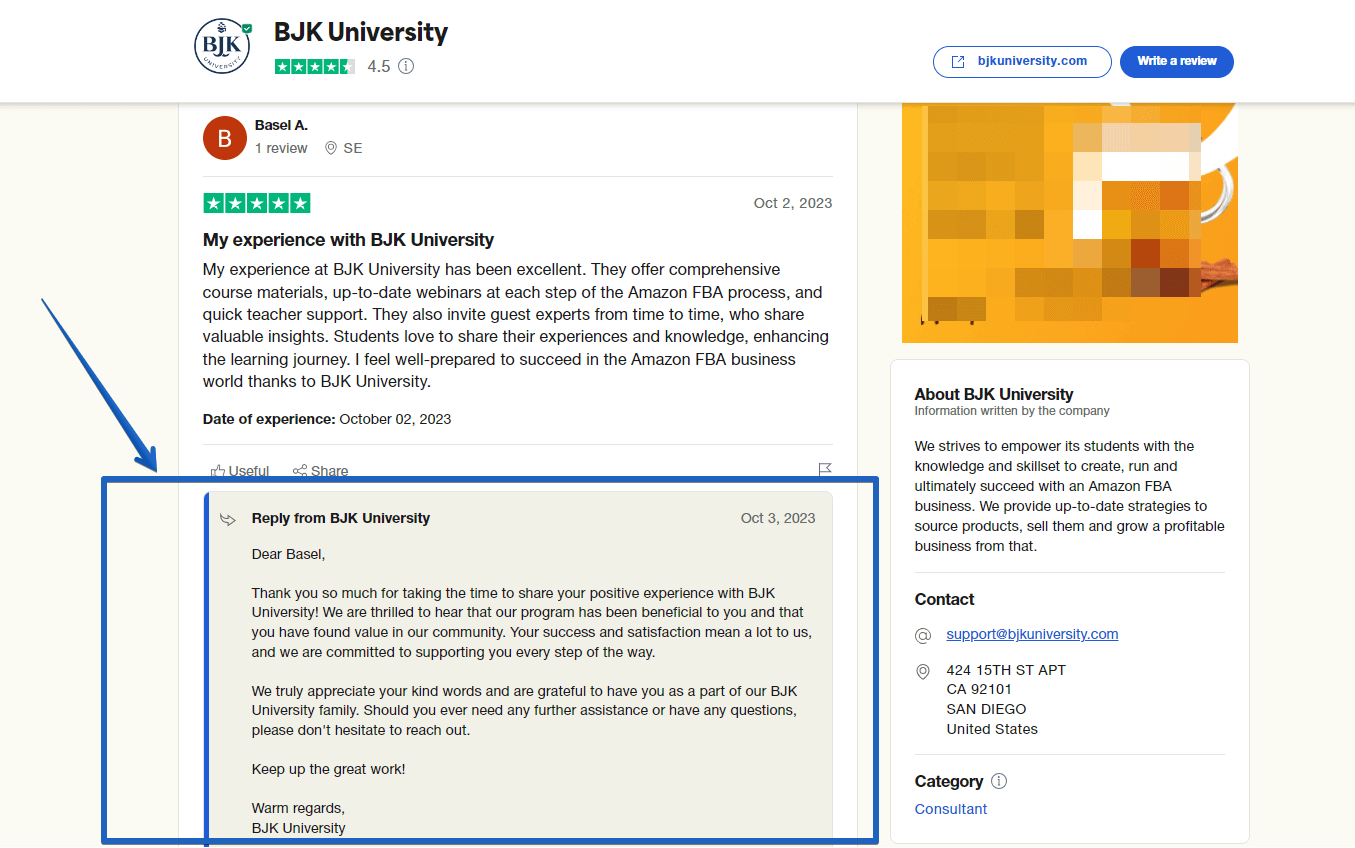
Task: Click Basel A.'s red avatar icon
Action: [225, 138]
